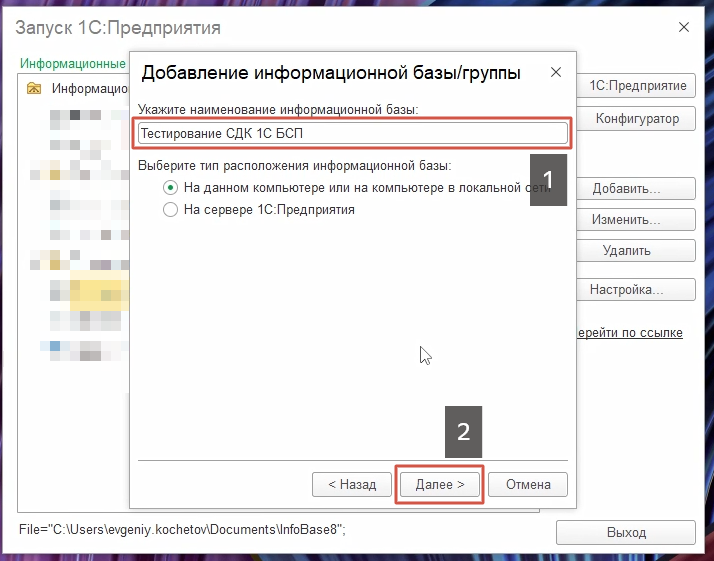Click the gray annotation marker numbered 2

click(463, 431)
